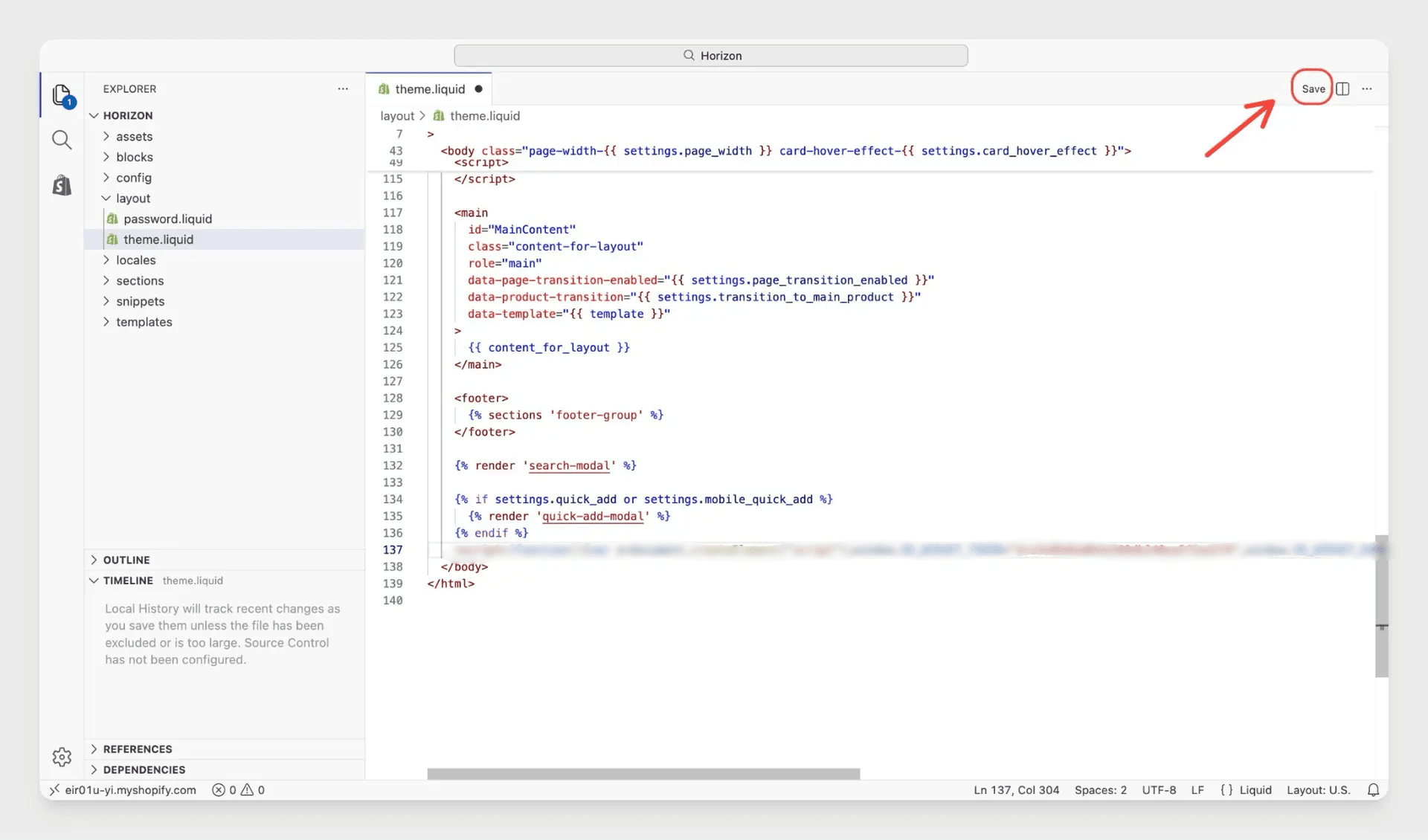Click the horizontal editor scrollbar thumb
This screenshot has height=840, width=1428.
tap(643, 774)
